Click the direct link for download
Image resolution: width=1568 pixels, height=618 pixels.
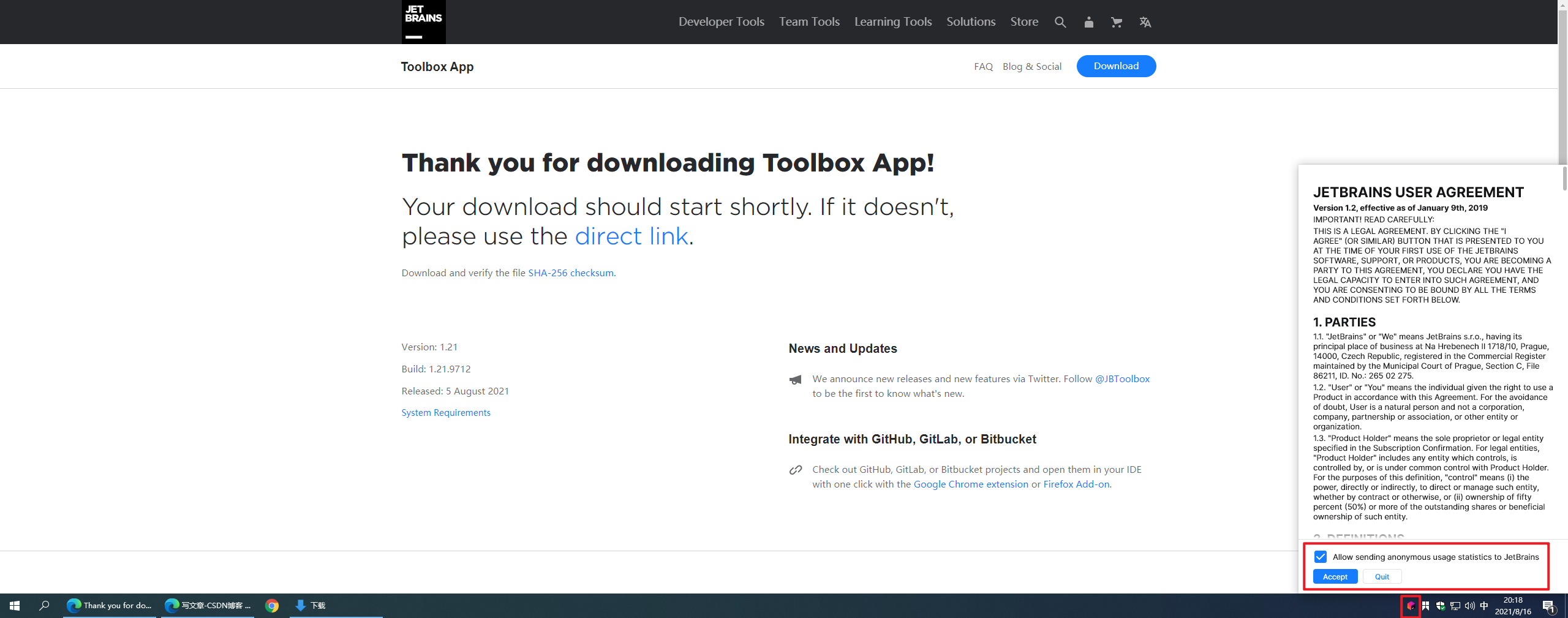tap(631, 236)
